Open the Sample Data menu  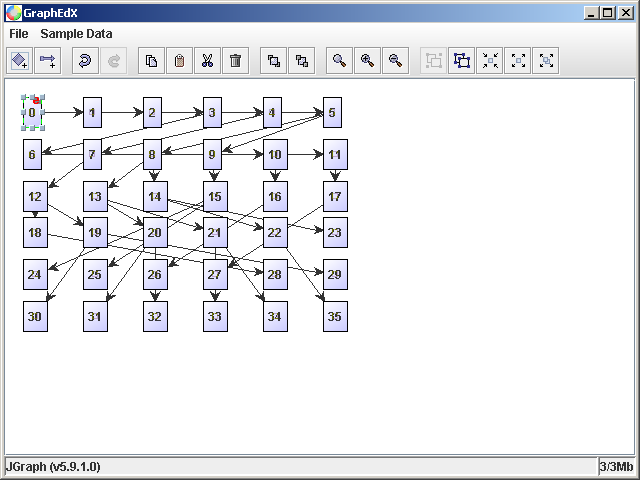tap(76, 33)
